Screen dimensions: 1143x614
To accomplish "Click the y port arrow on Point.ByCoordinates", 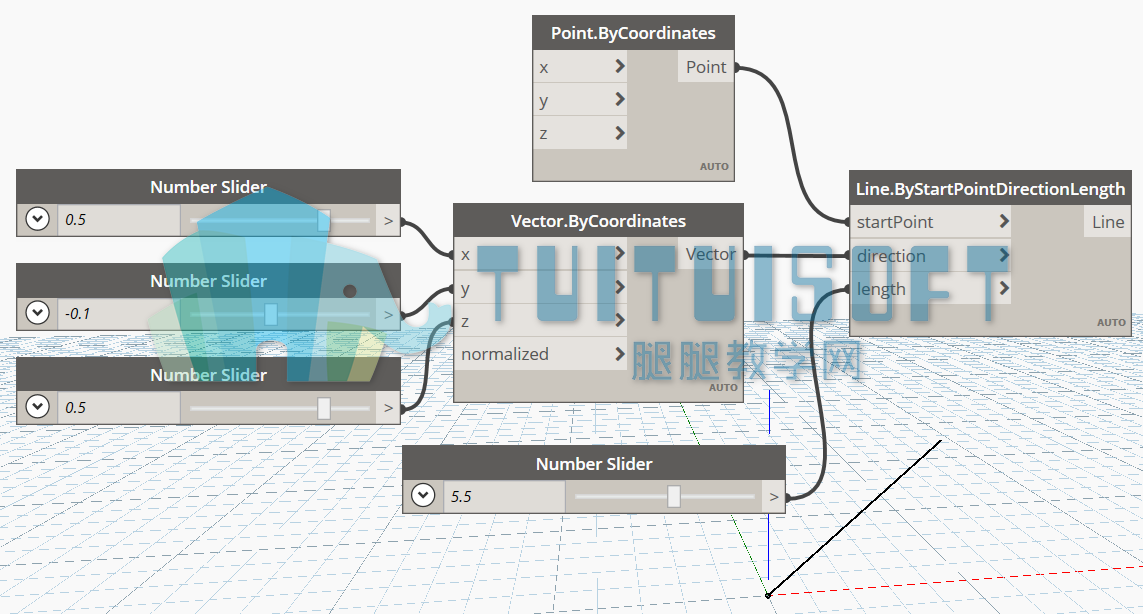I will 620,99.
